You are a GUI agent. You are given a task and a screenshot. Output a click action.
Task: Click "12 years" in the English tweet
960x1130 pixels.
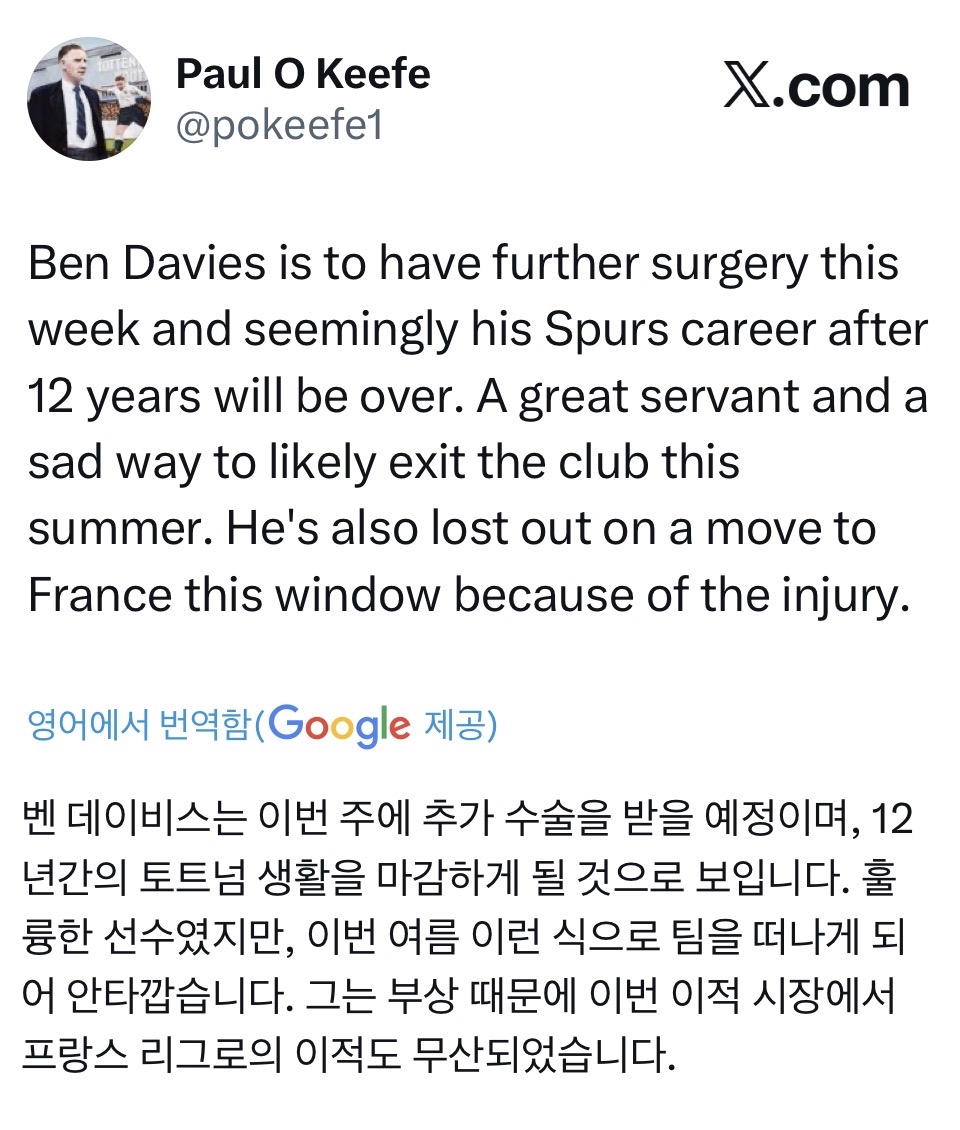click(x=108, y=397)
